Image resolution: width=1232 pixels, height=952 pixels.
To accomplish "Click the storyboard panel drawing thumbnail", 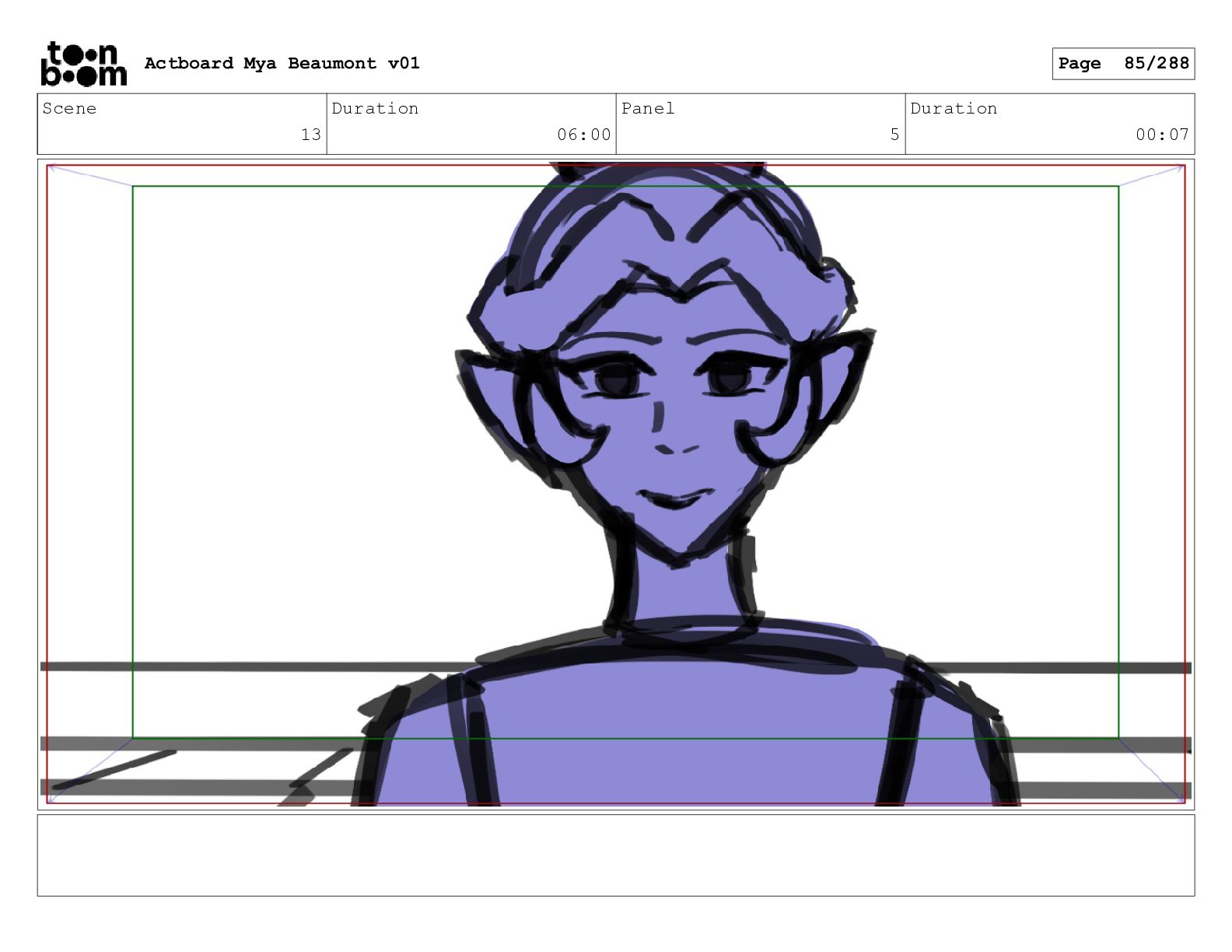I will (x=616, y=485).
